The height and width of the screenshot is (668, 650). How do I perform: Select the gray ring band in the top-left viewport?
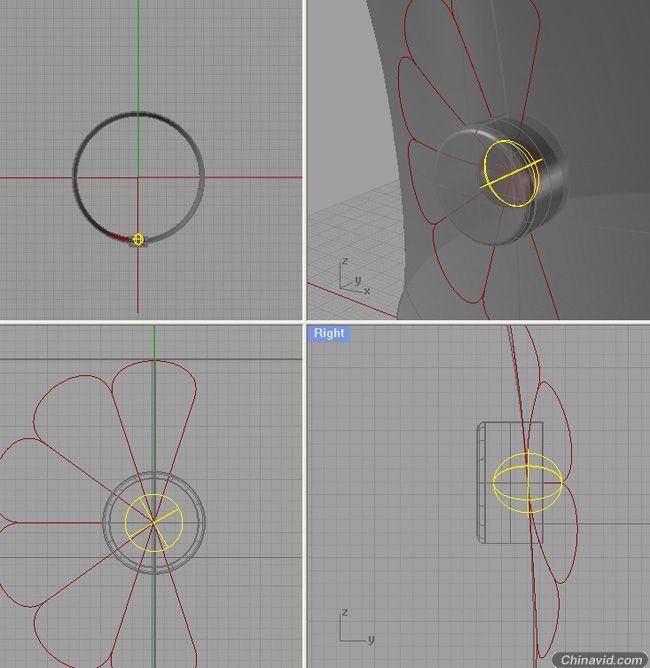pos(138,178)
